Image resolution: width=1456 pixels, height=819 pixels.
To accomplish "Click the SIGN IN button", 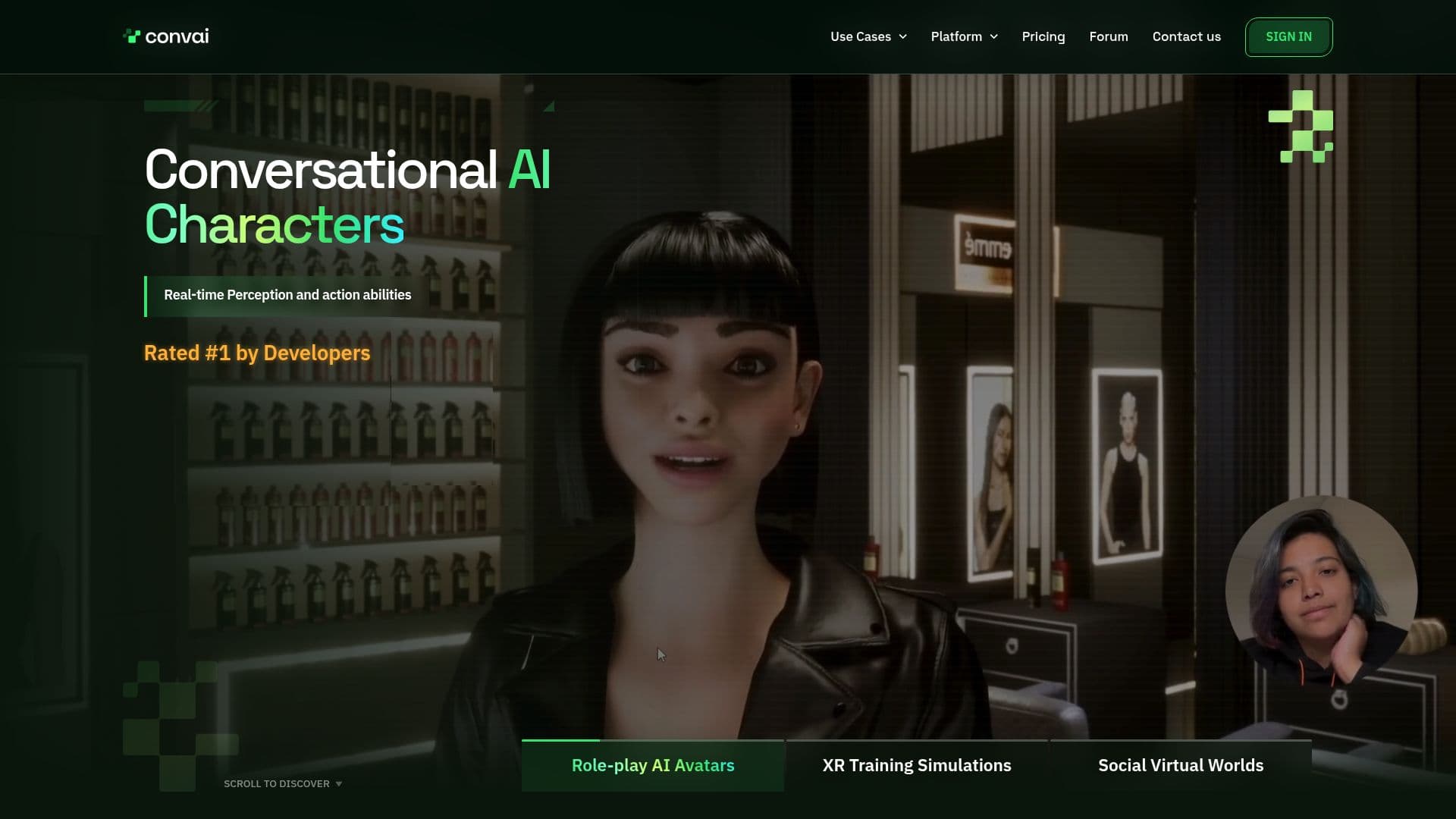I will (x=1288, y=36).
